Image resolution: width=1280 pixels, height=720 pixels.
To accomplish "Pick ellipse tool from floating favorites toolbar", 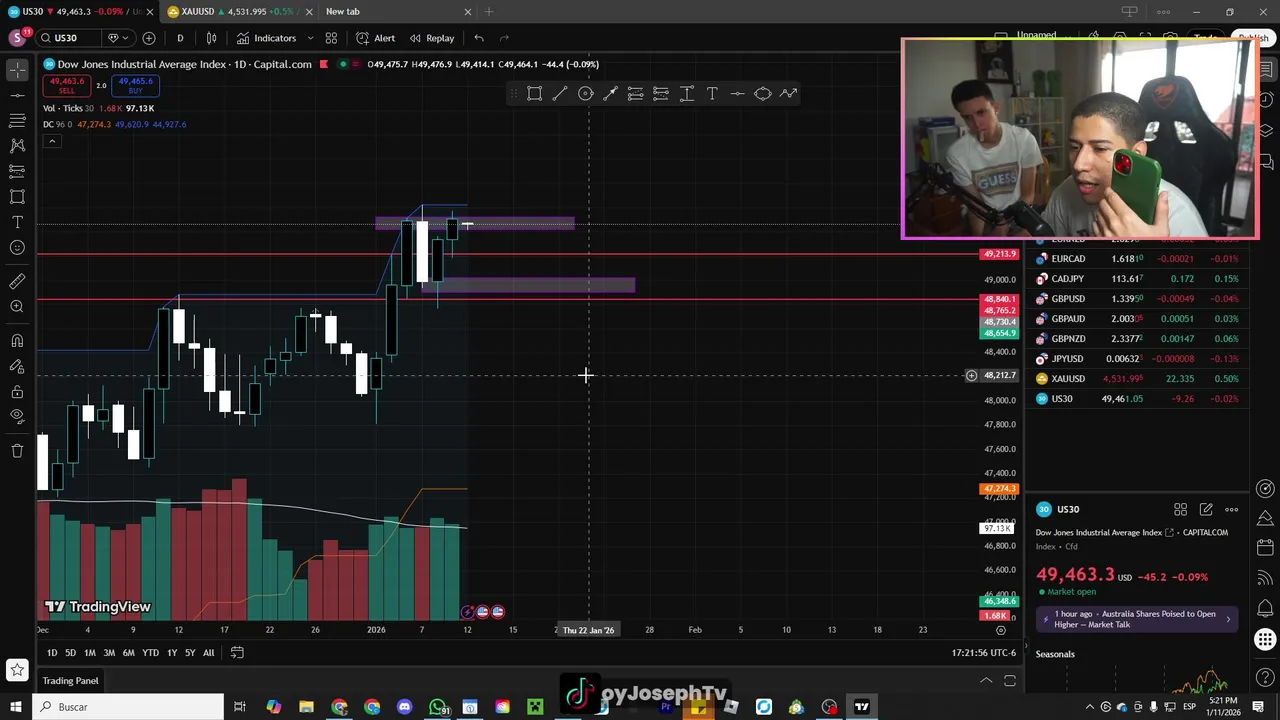I will point(763,94).
